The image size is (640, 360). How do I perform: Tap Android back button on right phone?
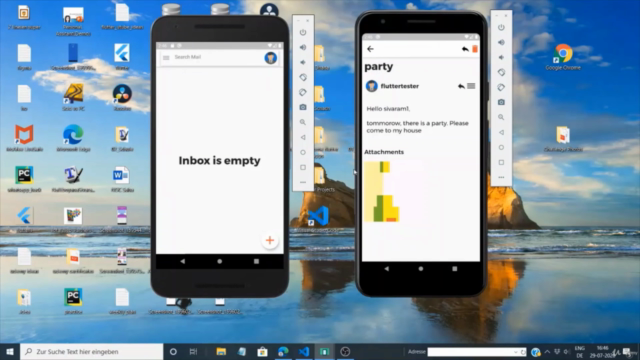tap(387, 269)
